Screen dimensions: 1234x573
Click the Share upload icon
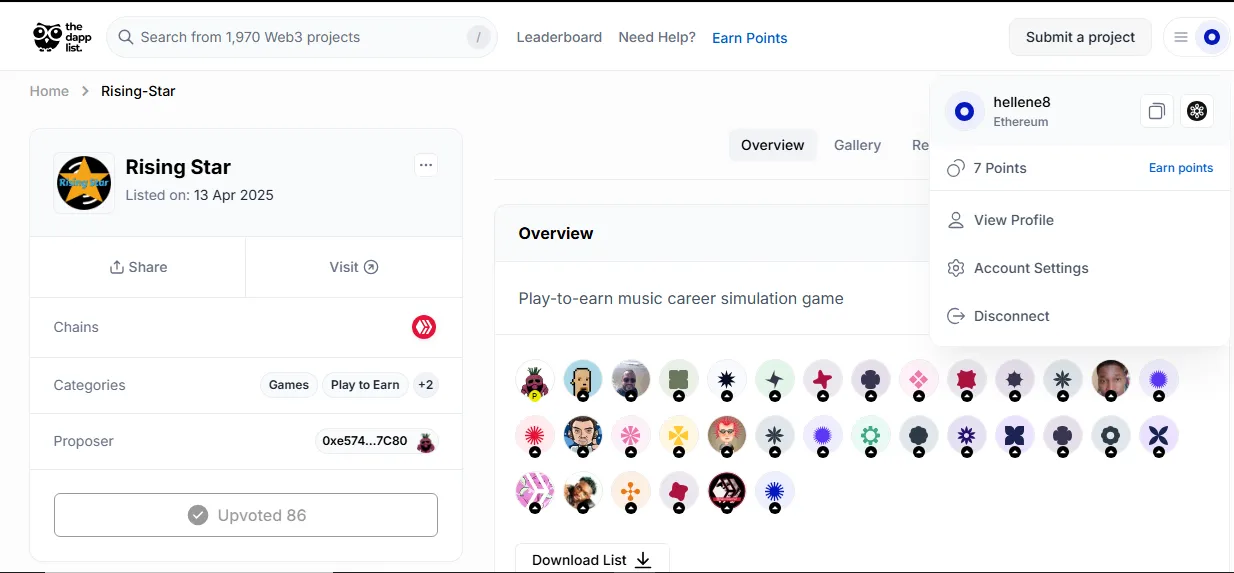(x=117, y=267)
